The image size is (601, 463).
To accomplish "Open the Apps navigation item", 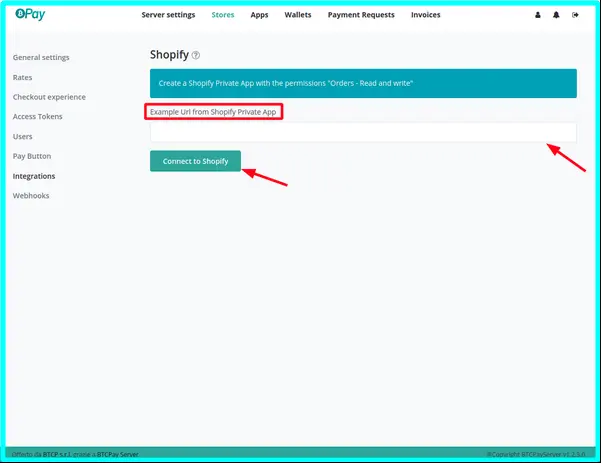I will click(259, 15).
